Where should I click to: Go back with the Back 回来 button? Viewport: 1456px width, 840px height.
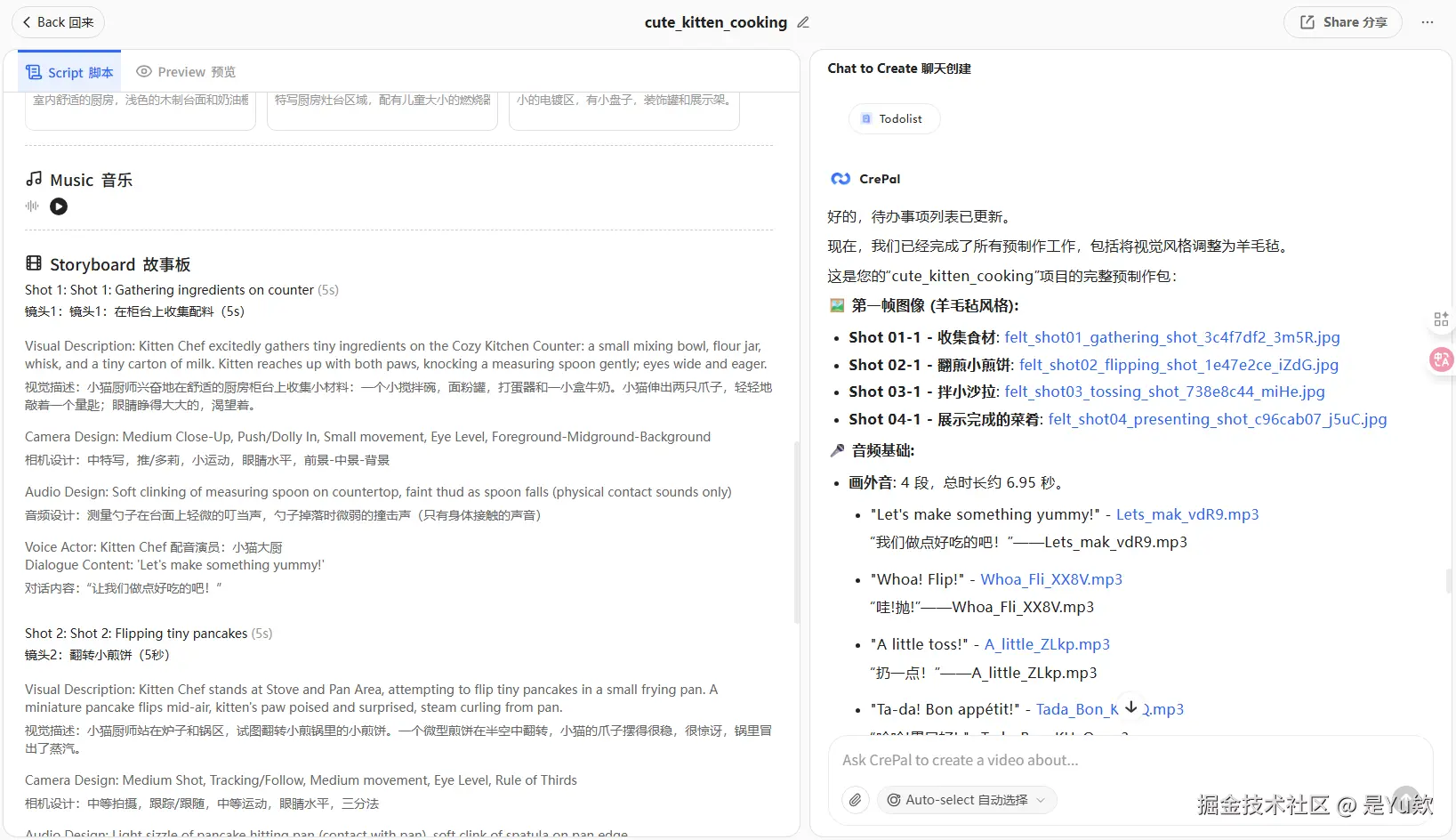(x=58, y=22)
